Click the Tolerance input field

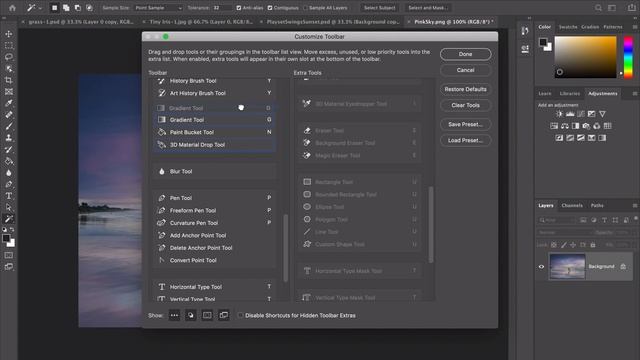tap(222, 8)
